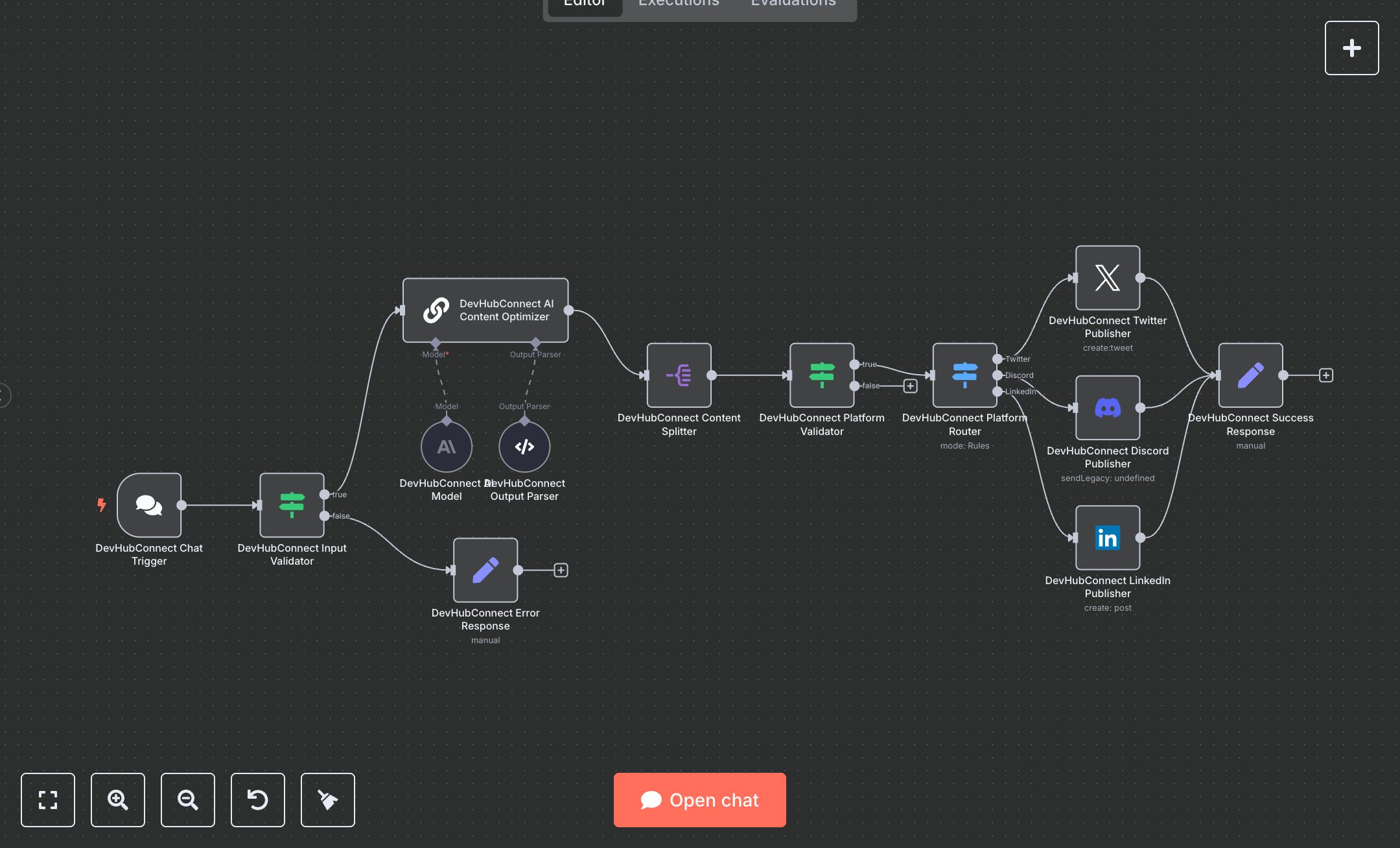This screenshot has height=848, width=1400.
Task: Open the DevHubConnect Twitter Publisher node
Action: (1107, 278)
